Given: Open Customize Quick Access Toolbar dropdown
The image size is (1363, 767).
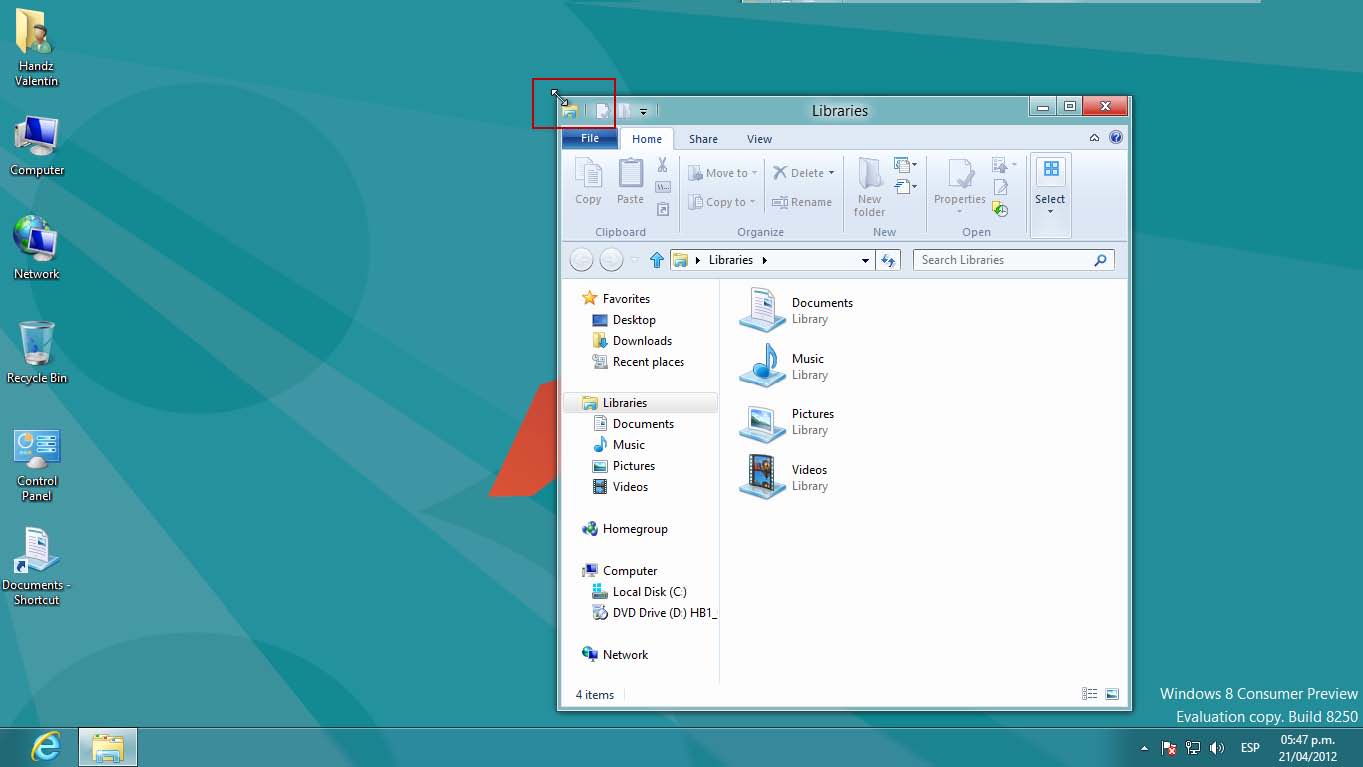Looking at the screenshot, I should pyautogui.click(x=644, y=111).
